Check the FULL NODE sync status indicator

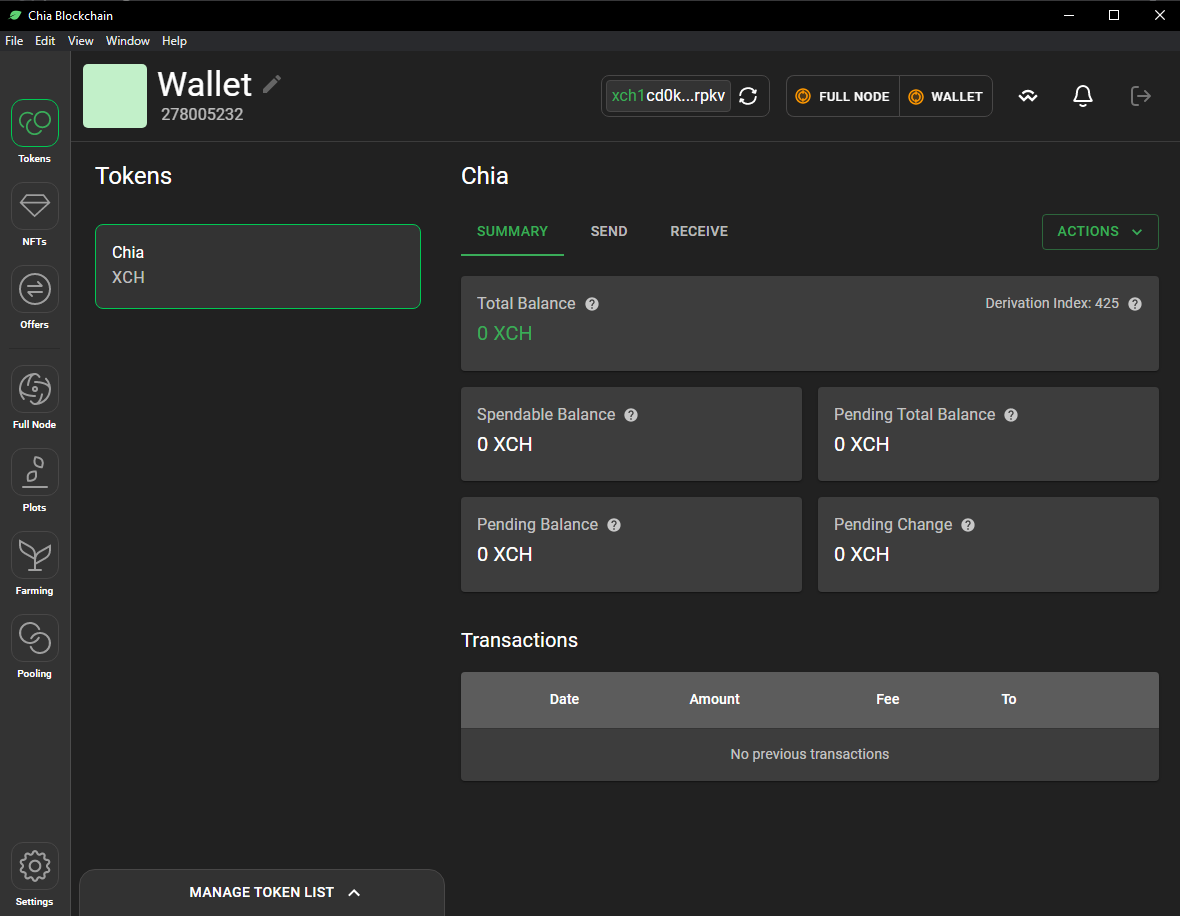click(x=842, y=96)
